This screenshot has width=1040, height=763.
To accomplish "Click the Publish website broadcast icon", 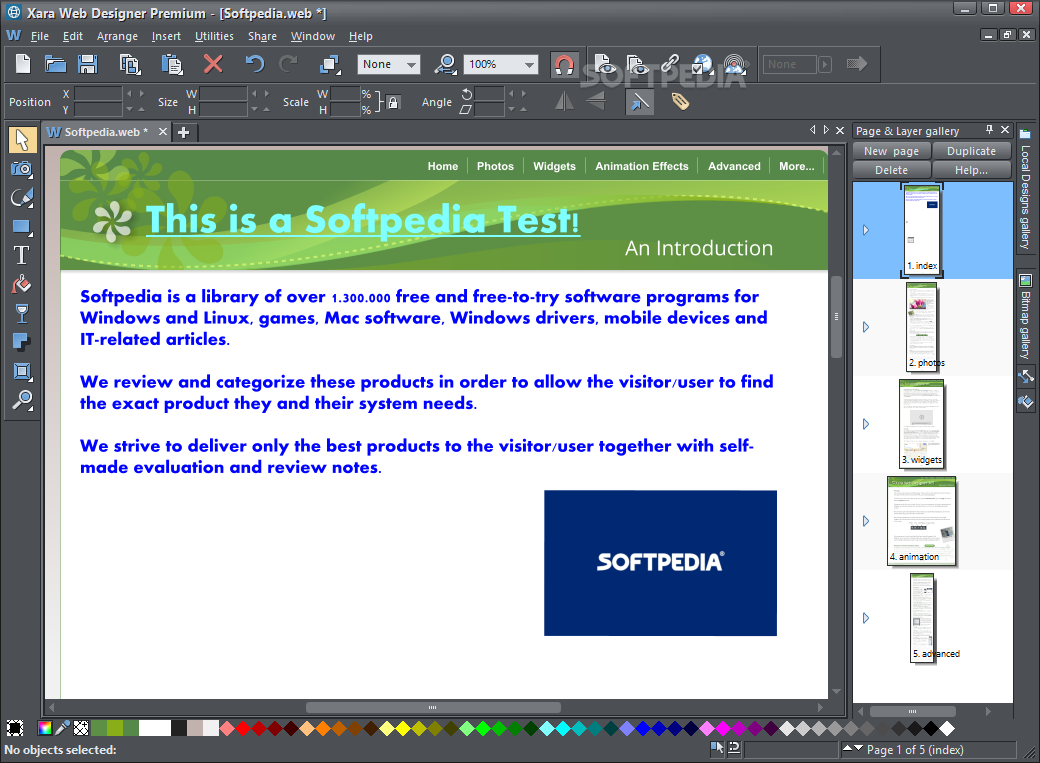I will (735, 64).
